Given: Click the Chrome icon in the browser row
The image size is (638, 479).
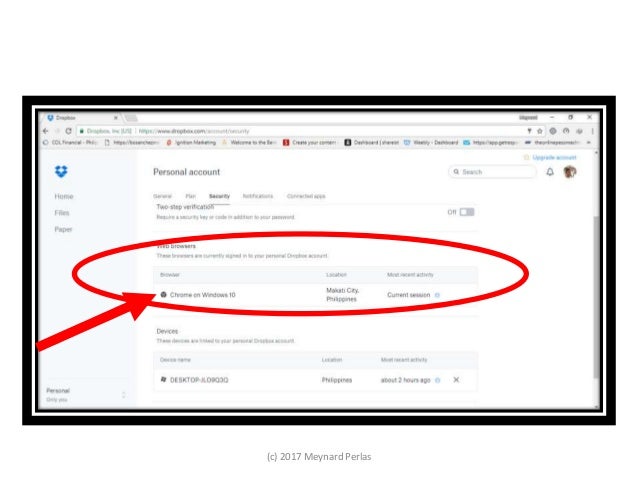Looking at the screenshot, I should (x=164, y=294).
